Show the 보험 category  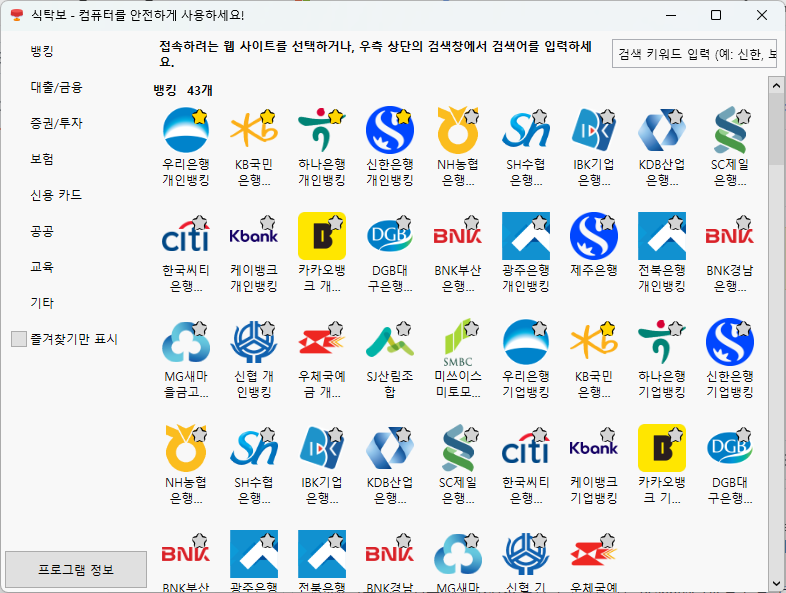tap(42, 159)
